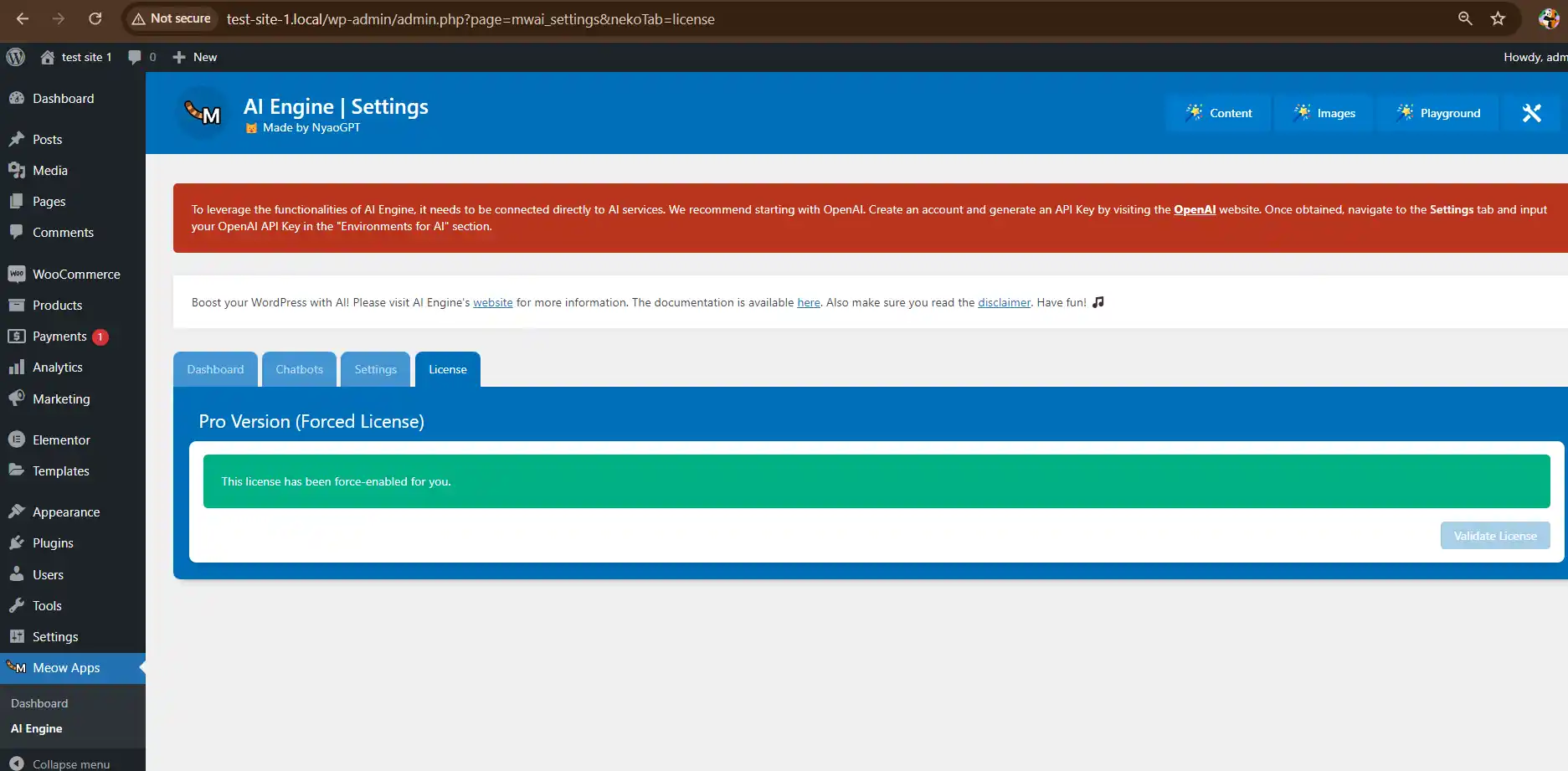The image size is (1568, 771).
Task: Collapse the admin sidebar menu
Action: point(60,763)
